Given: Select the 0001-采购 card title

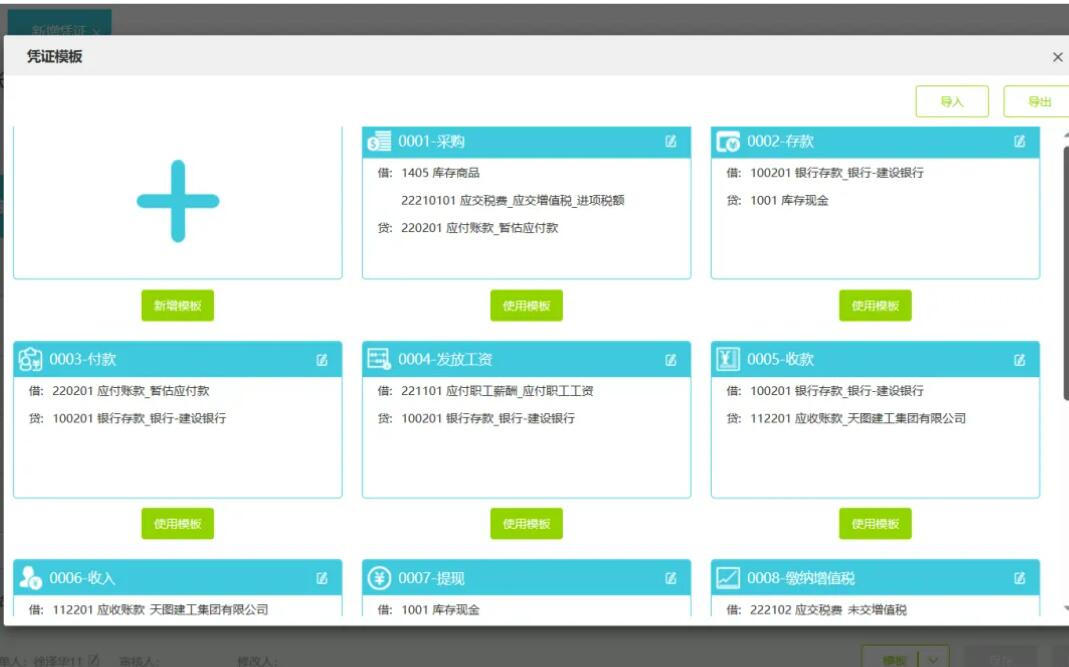Looking at the screenshot, I should [431, 142].
